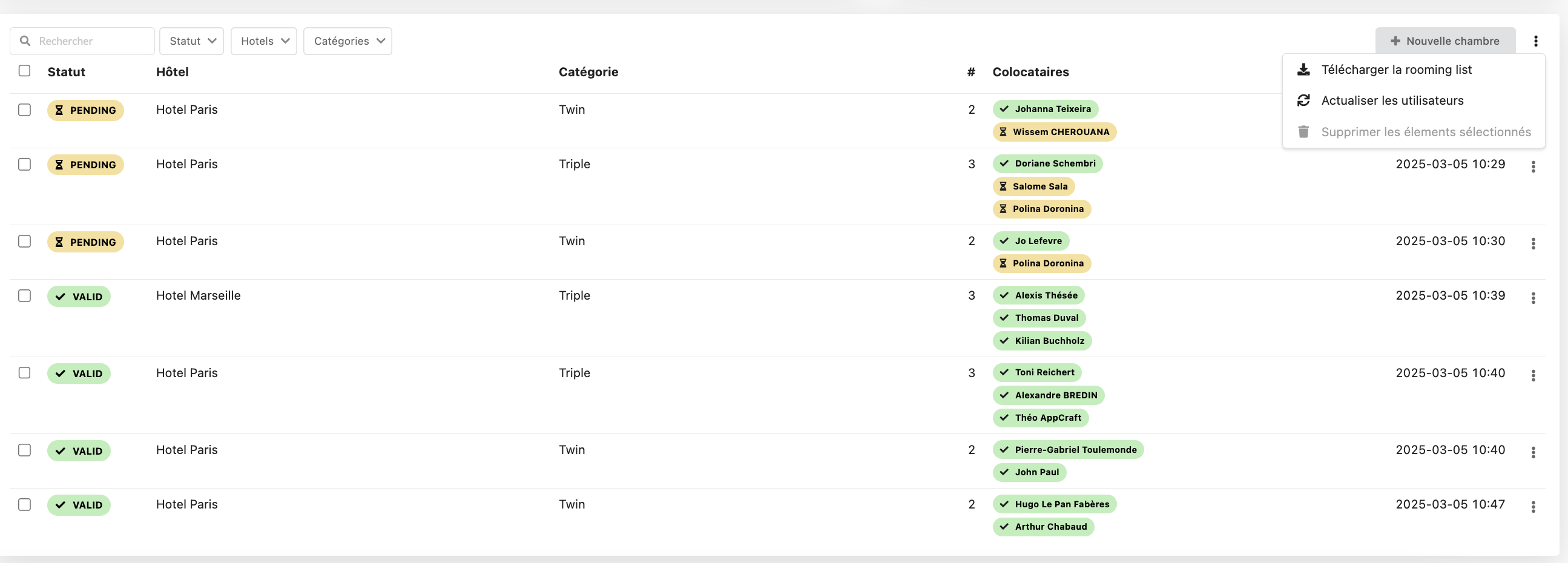Click the Wissem CHEROUANA pending badge
The width and height of the screenshot is (1568, 563).
pyautogui.click(x=1053, y=132)
